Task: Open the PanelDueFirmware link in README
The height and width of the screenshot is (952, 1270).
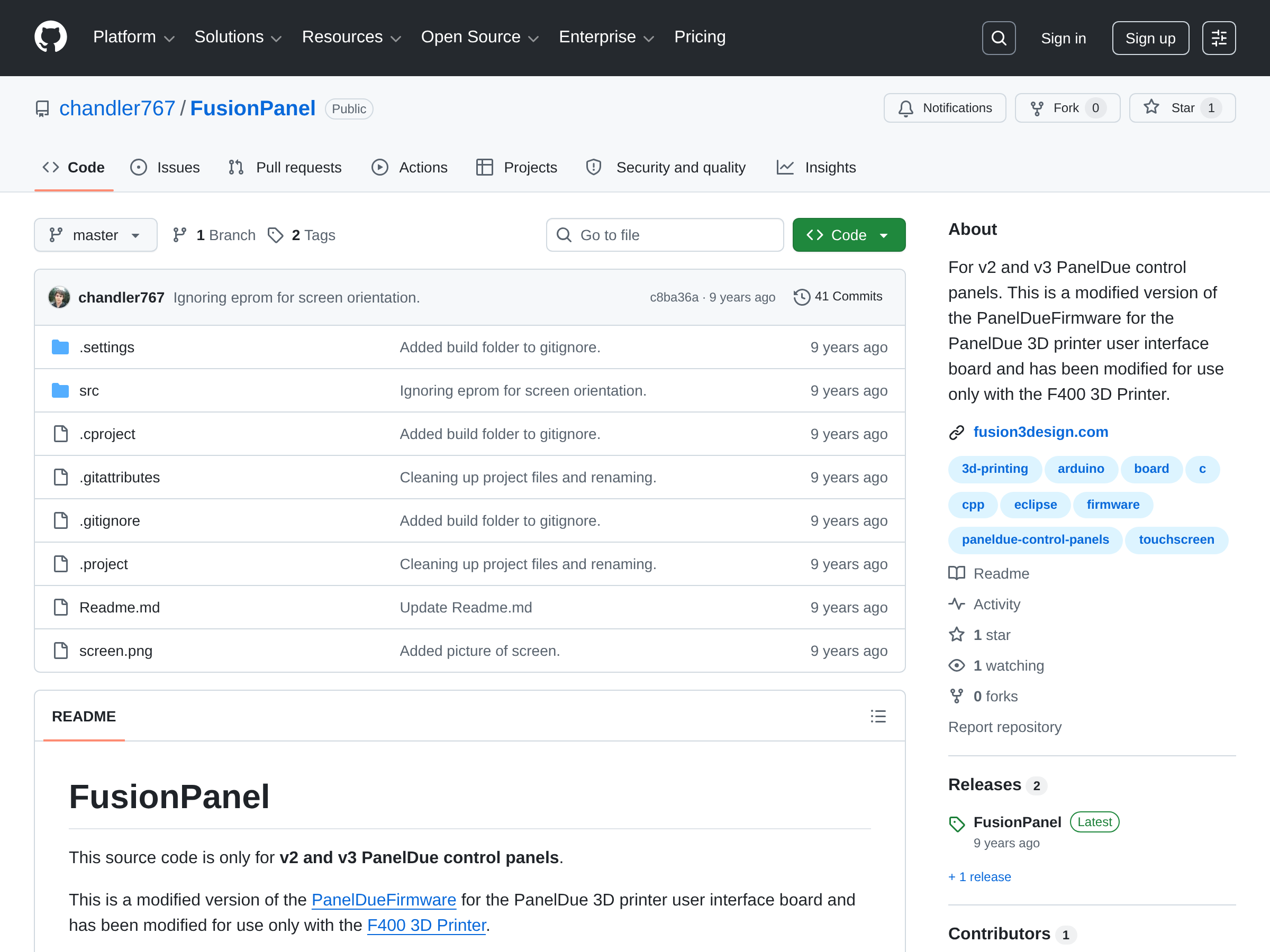Action: point(384,899)
